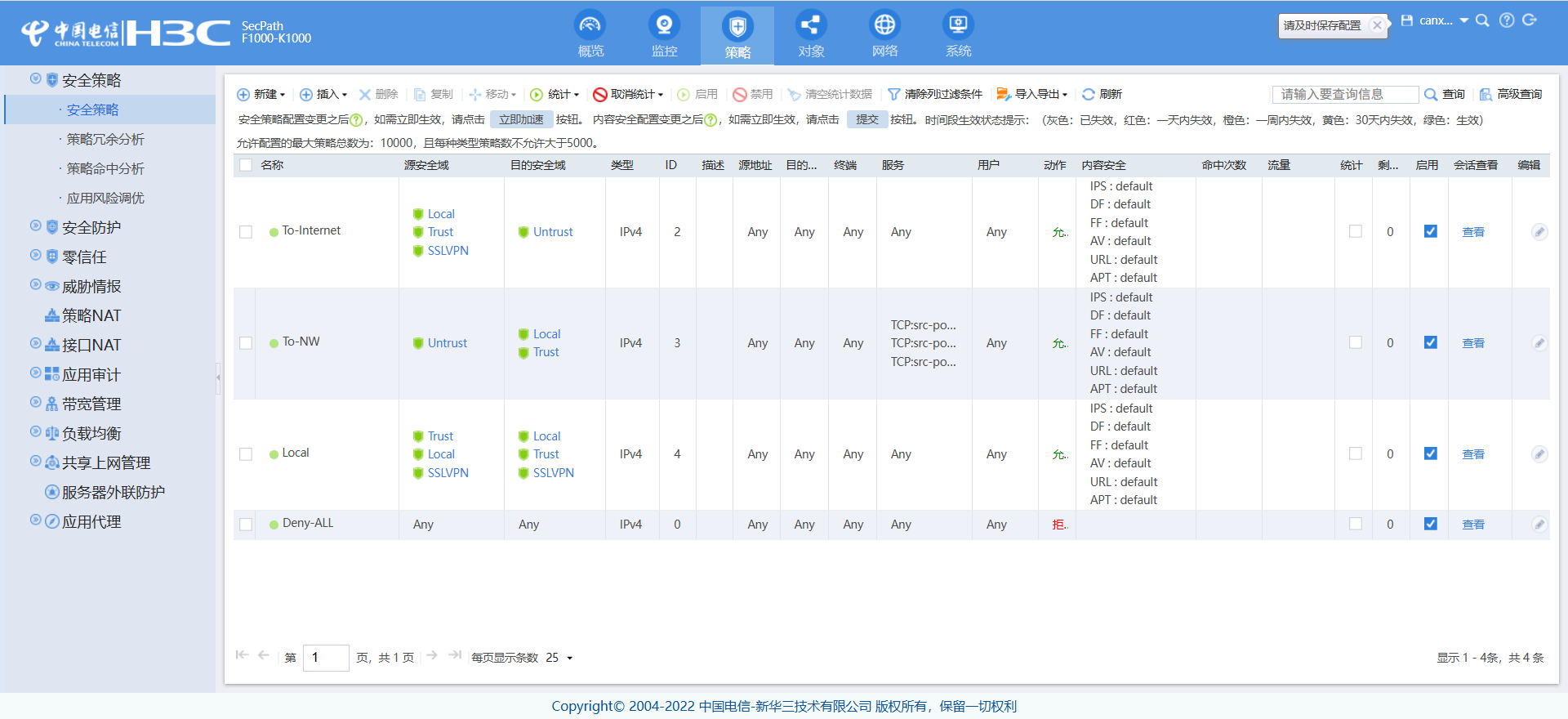Open the 统计 dropdown menu
This screenshot has height=719, width=1568.
tap(555, 95)
